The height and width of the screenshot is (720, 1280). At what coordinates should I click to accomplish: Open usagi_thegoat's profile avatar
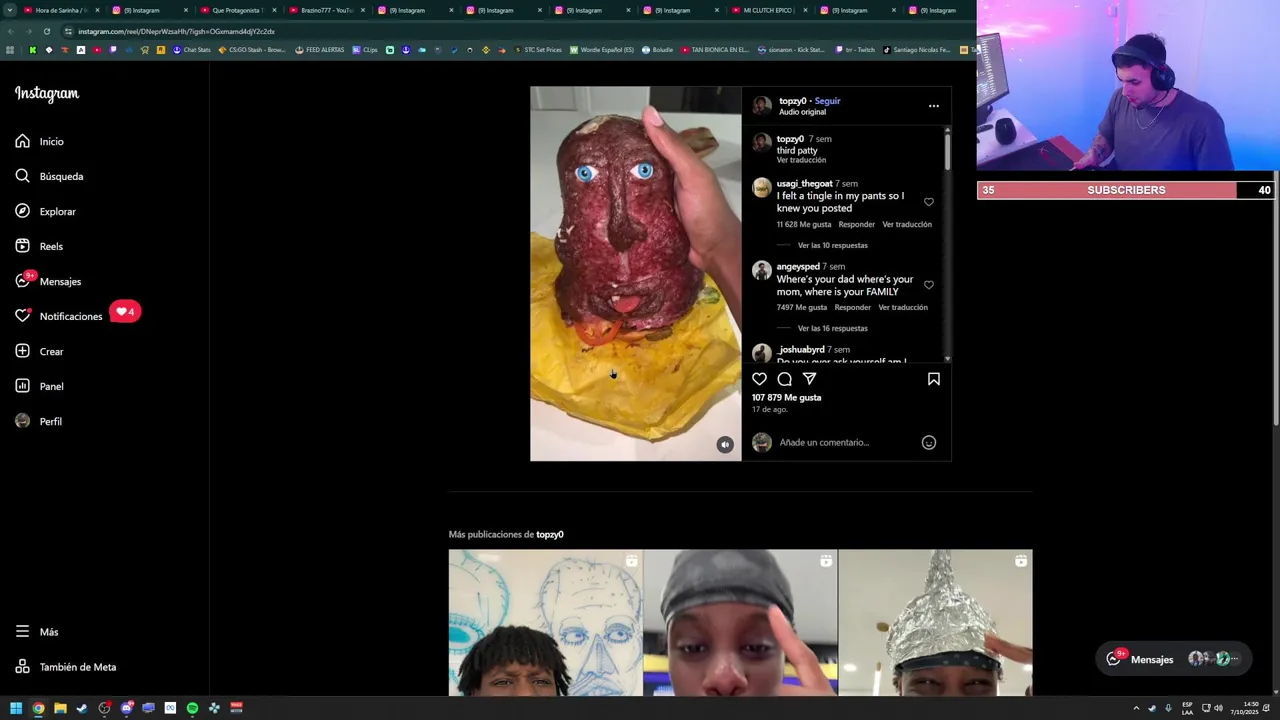[762, 188]
